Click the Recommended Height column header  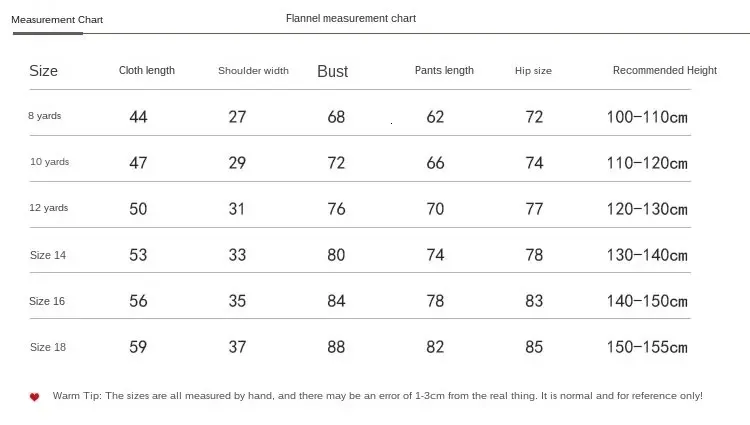coord(665,70)
